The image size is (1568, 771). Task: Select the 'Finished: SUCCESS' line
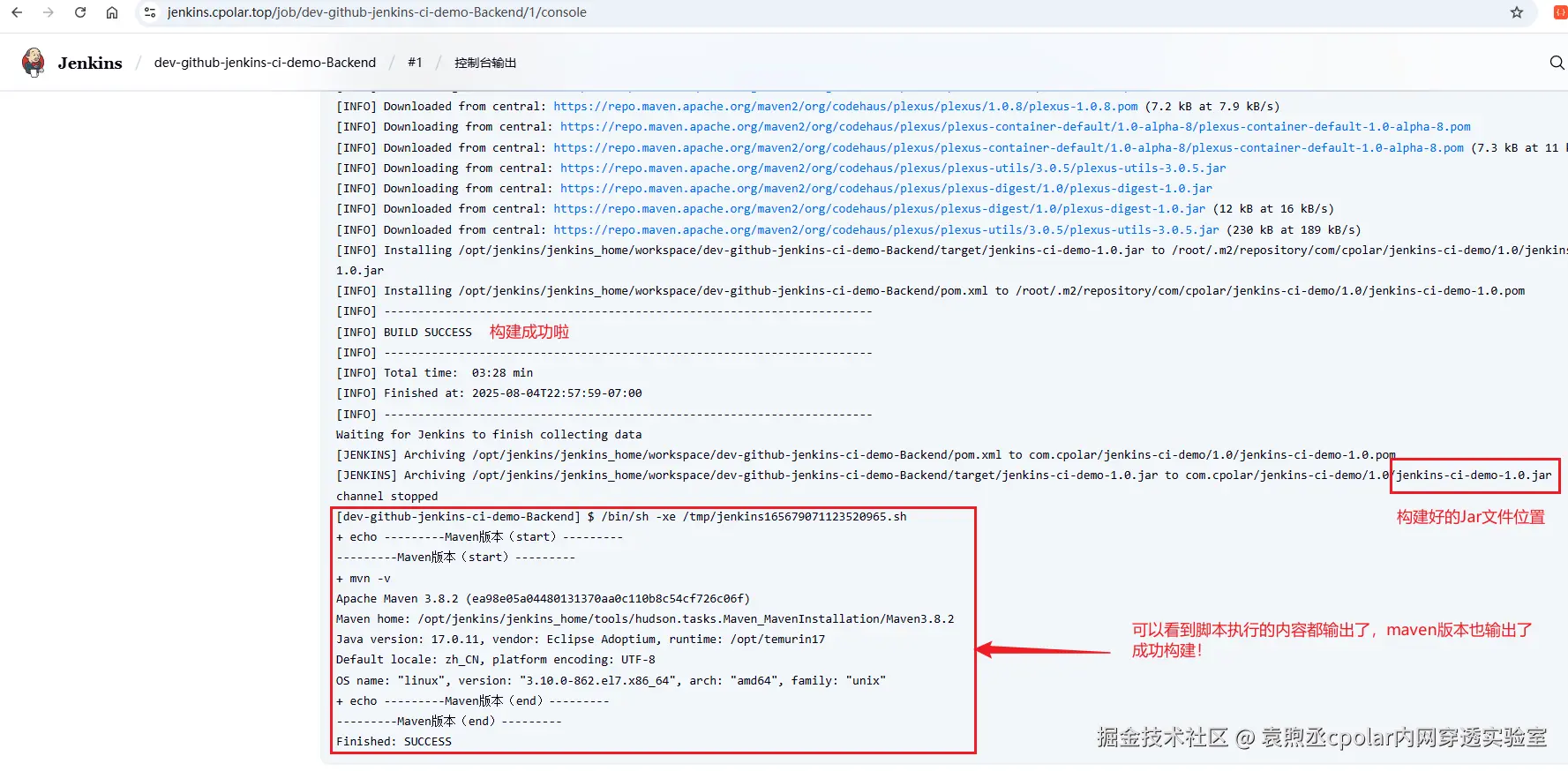point(394,742)
